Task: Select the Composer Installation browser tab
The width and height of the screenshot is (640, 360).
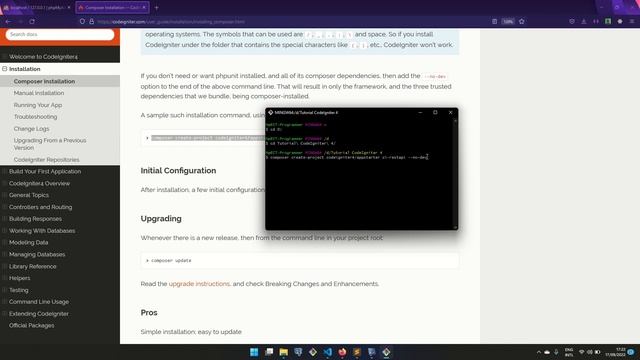Action: tap(112, 7)
